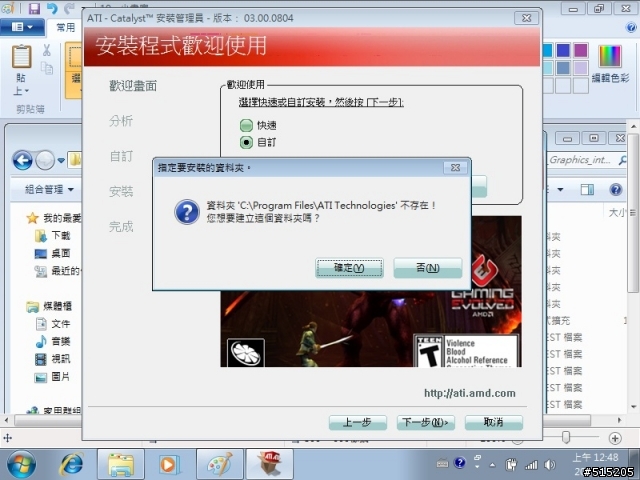Click the save icon in Paint quick access toolbar
The image size is (640, 480).
(x=34, y=8)
